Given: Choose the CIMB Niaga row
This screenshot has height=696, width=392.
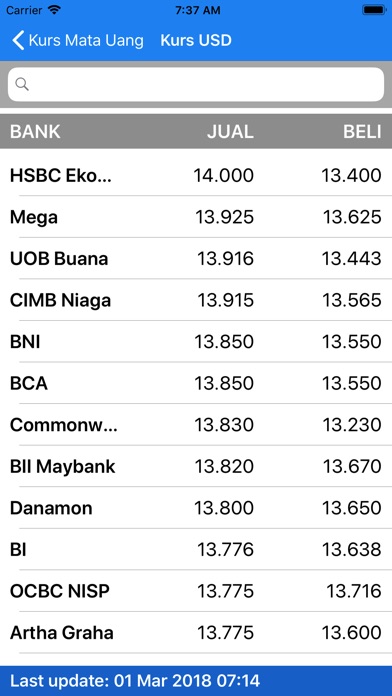Looking at the screenshot, I should [x=196, y=300].
